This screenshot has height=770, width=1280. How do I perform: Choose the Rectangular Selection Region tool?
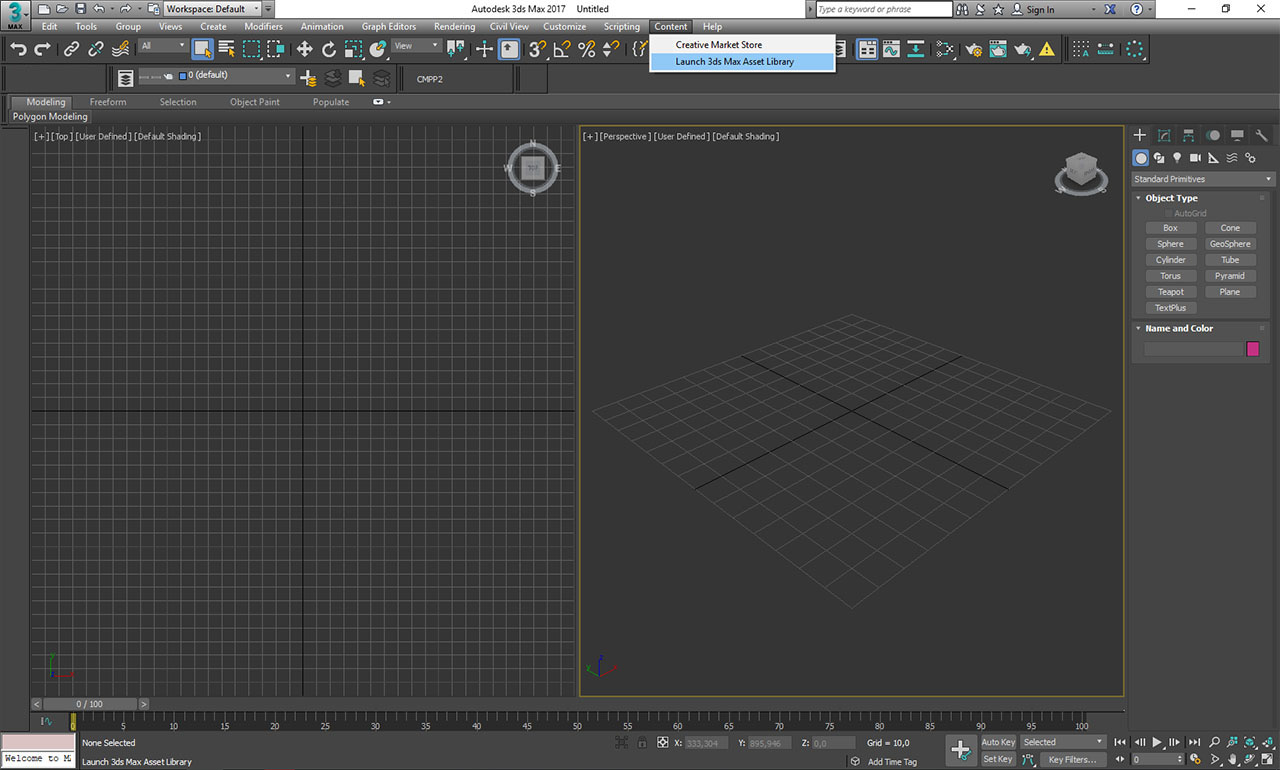coord(251,49)
